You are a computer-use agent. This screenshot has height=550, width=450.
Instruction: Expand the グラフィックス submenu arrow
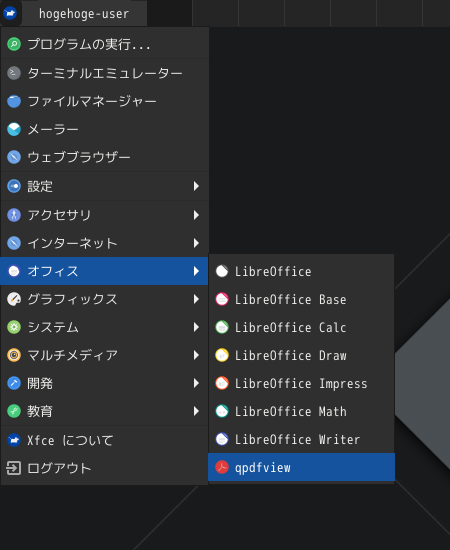tap(196, 299)
